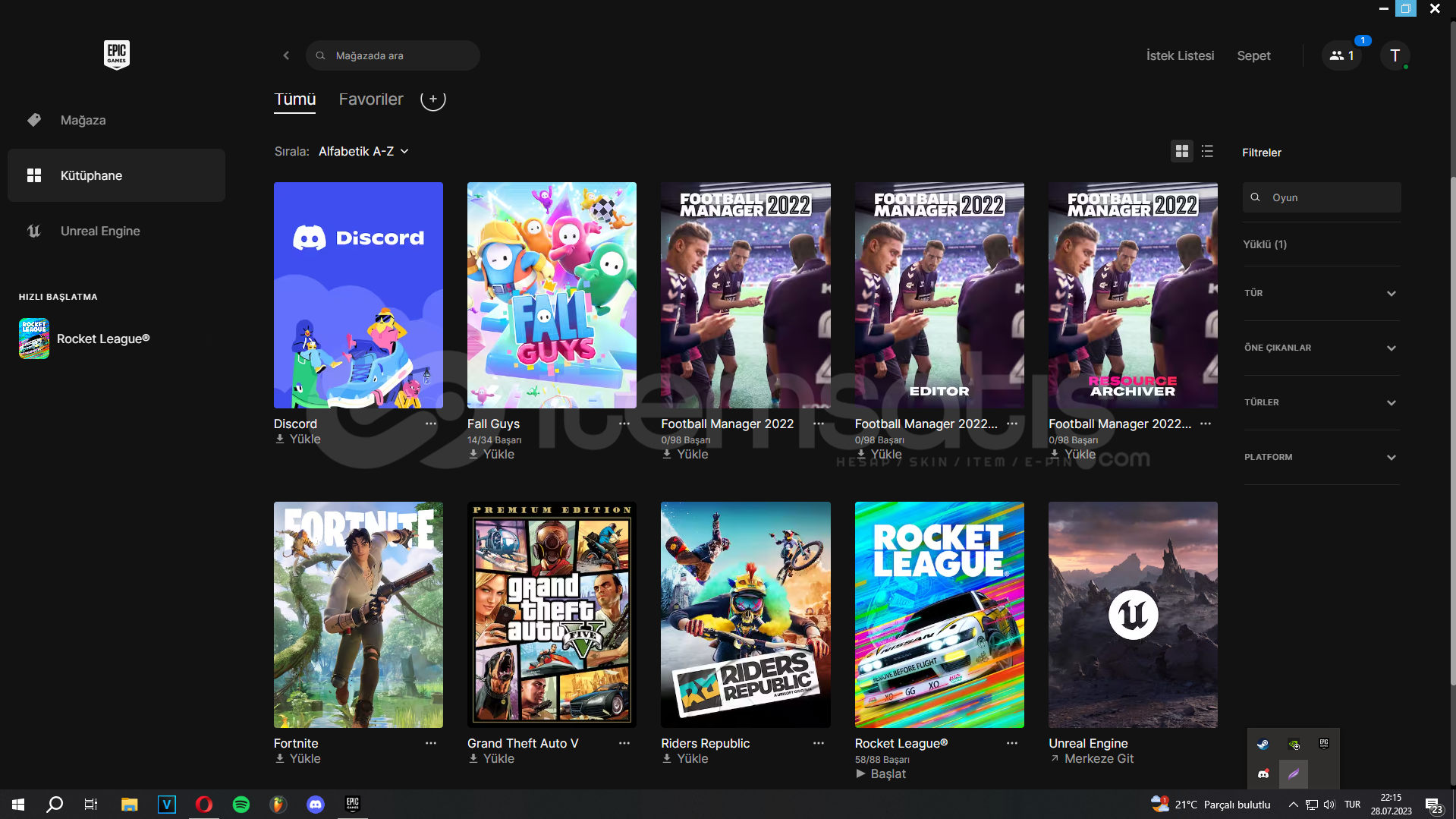Open Mağaza in the sidebar
This screenshot has width=1456, height=819.
[116, 120]
